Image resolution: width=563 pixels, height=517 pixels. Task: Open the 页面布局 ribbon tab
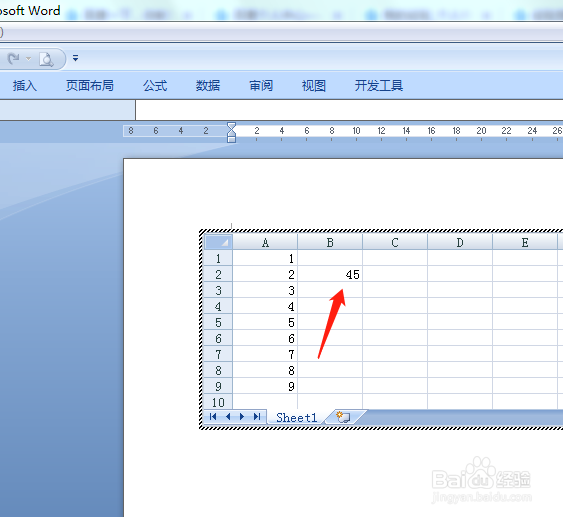90,85
